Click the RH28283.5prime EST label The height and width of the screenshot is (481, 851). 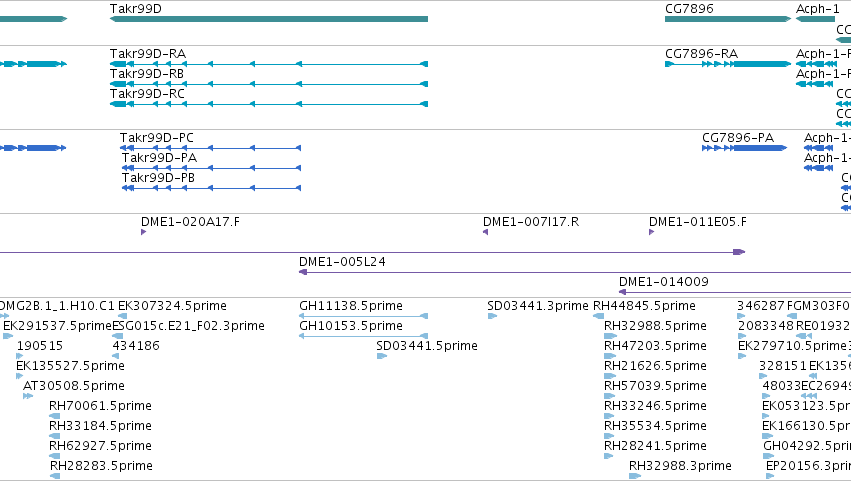click(101, 467)
